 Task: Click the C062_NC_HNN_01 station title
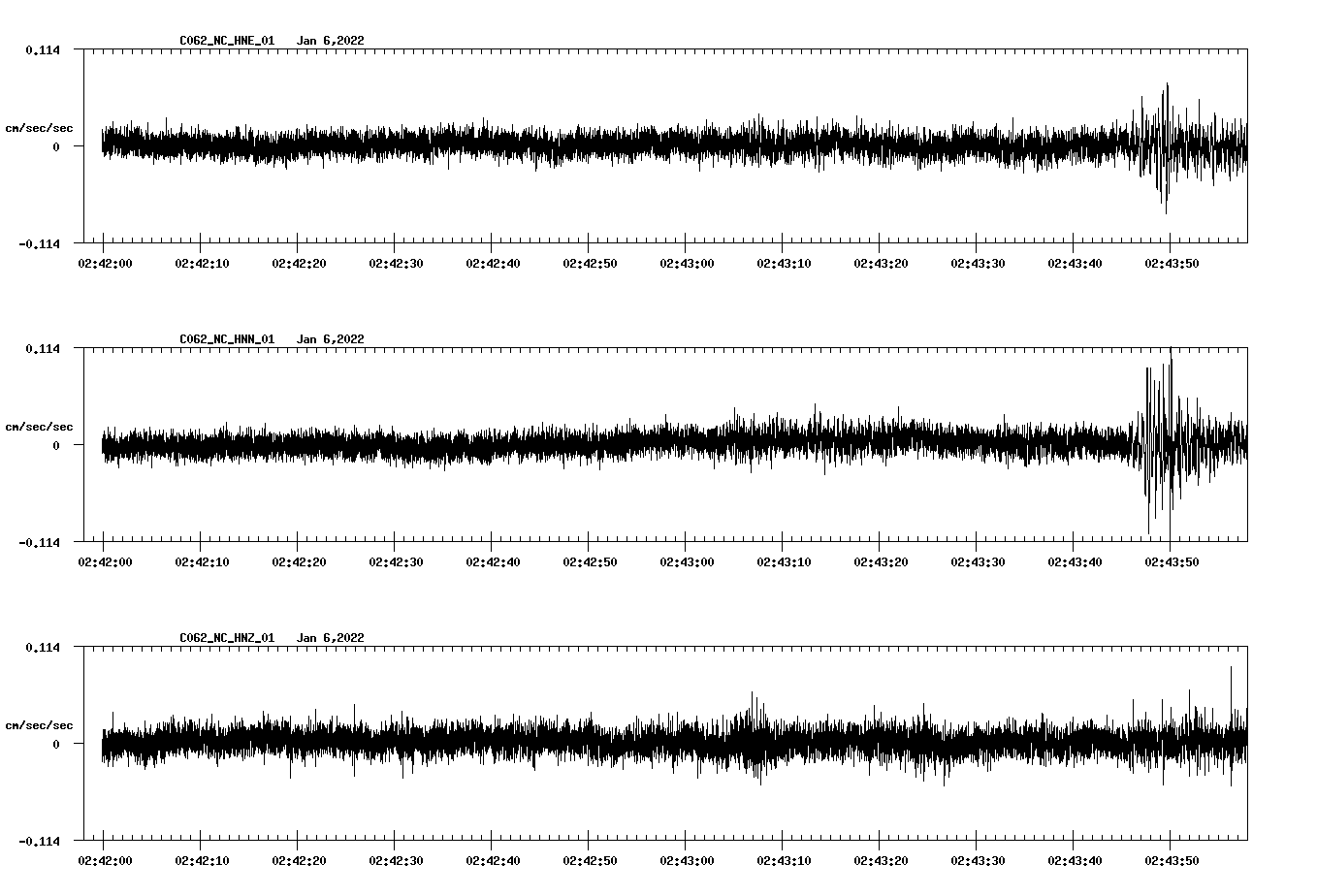(227, 339)
